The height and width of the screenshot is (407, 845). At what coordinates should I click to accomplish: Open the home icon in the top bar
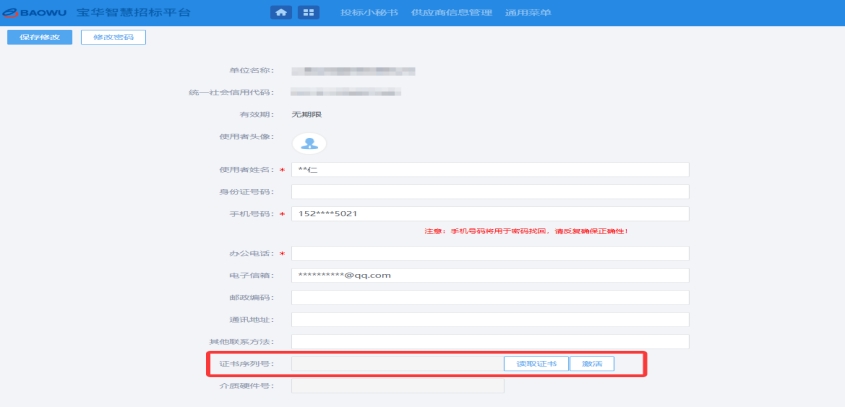(281, 12)
